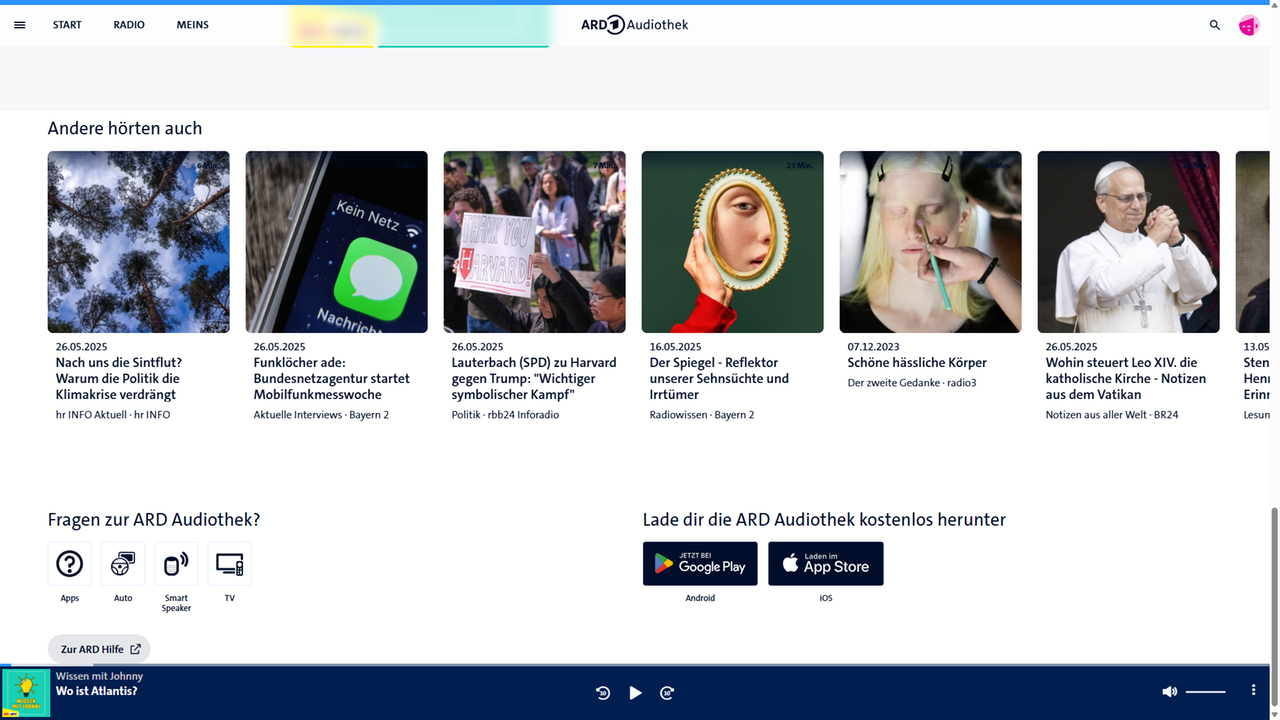This screenshot has width=1280, height=720.
Task: Open the Smart Speaker help icon
Action: 176,564
